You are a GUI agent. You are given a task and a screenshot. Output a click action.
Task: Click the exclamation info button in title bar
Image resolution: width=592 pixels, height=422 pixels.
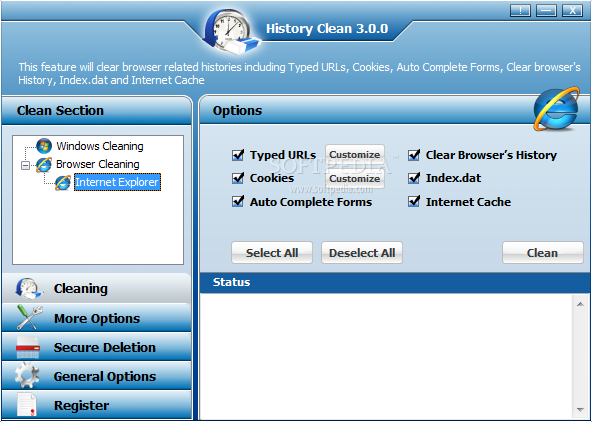(520, 10)
